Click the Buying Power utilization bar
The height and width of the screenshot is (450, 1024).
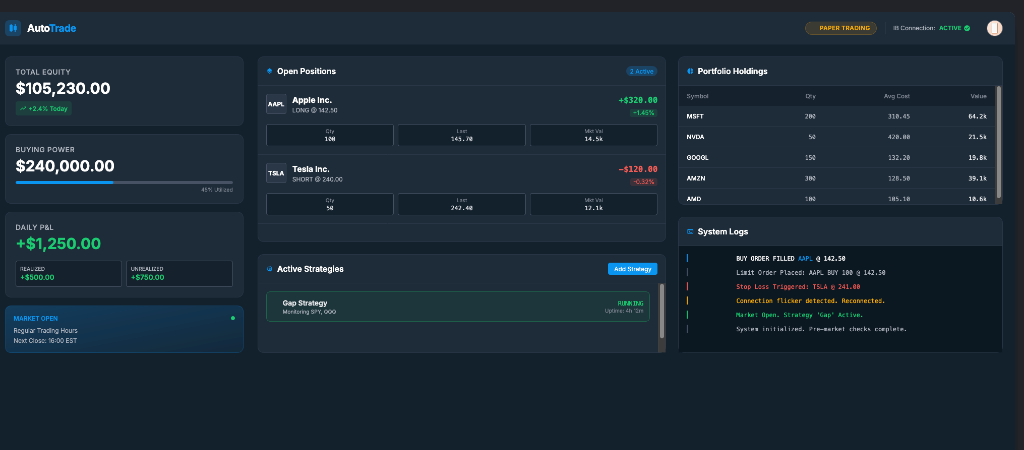point(124,182)
